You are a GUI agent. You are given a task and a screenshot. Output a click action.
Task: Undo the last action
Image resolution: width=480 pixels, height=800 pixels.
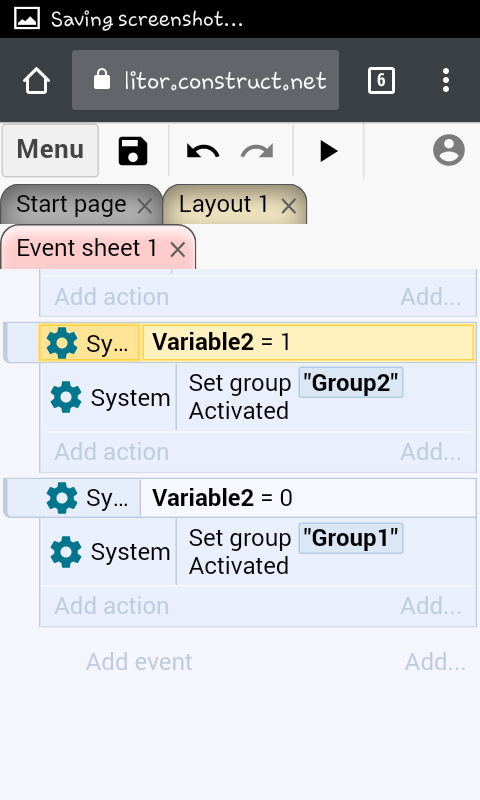click(203, 152)
